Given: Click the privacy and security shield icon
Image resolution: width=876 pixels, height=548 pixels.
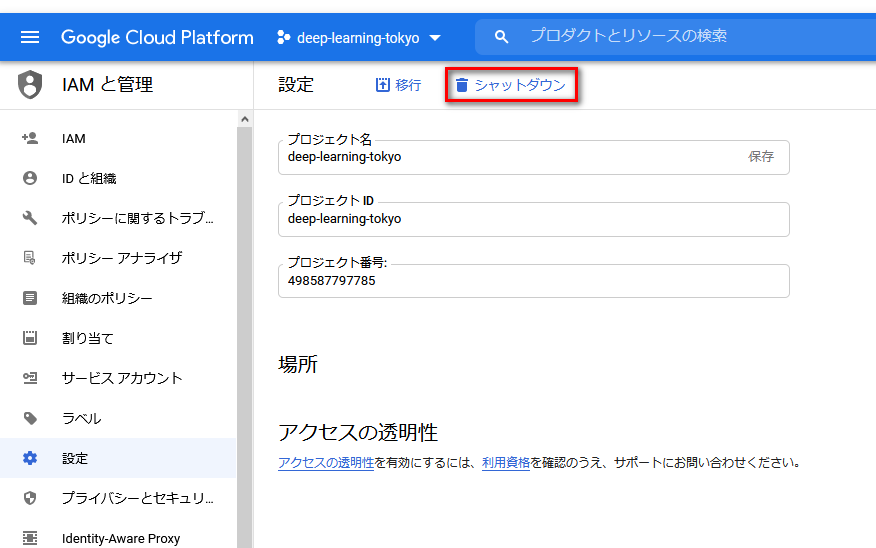Looking at the screenshot, I should [x=30, y=498].
